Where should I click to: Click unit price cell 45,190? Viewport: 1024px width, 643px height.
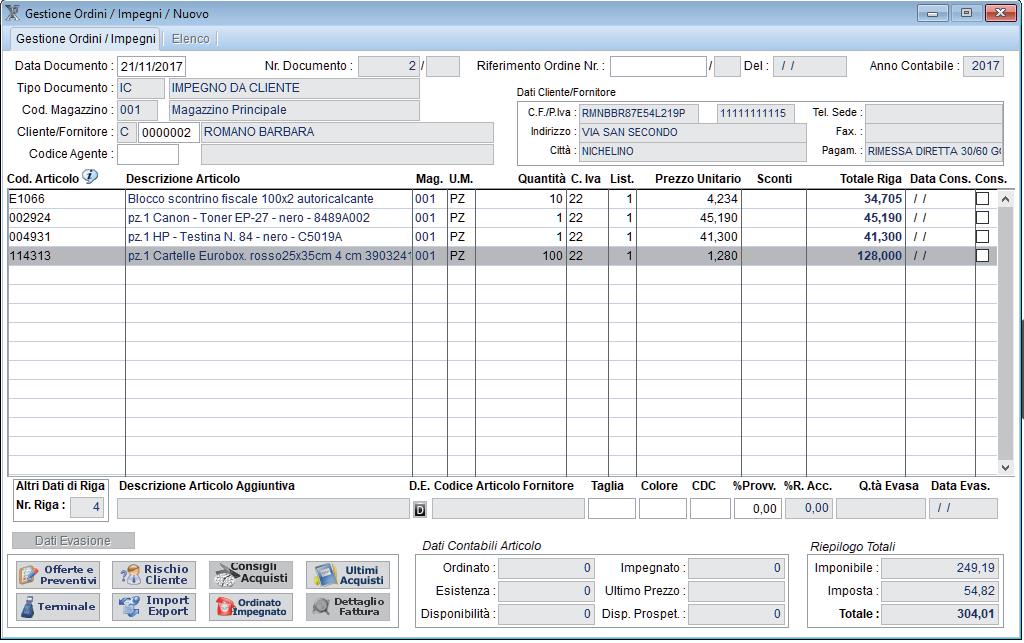(x=689, y=217)
